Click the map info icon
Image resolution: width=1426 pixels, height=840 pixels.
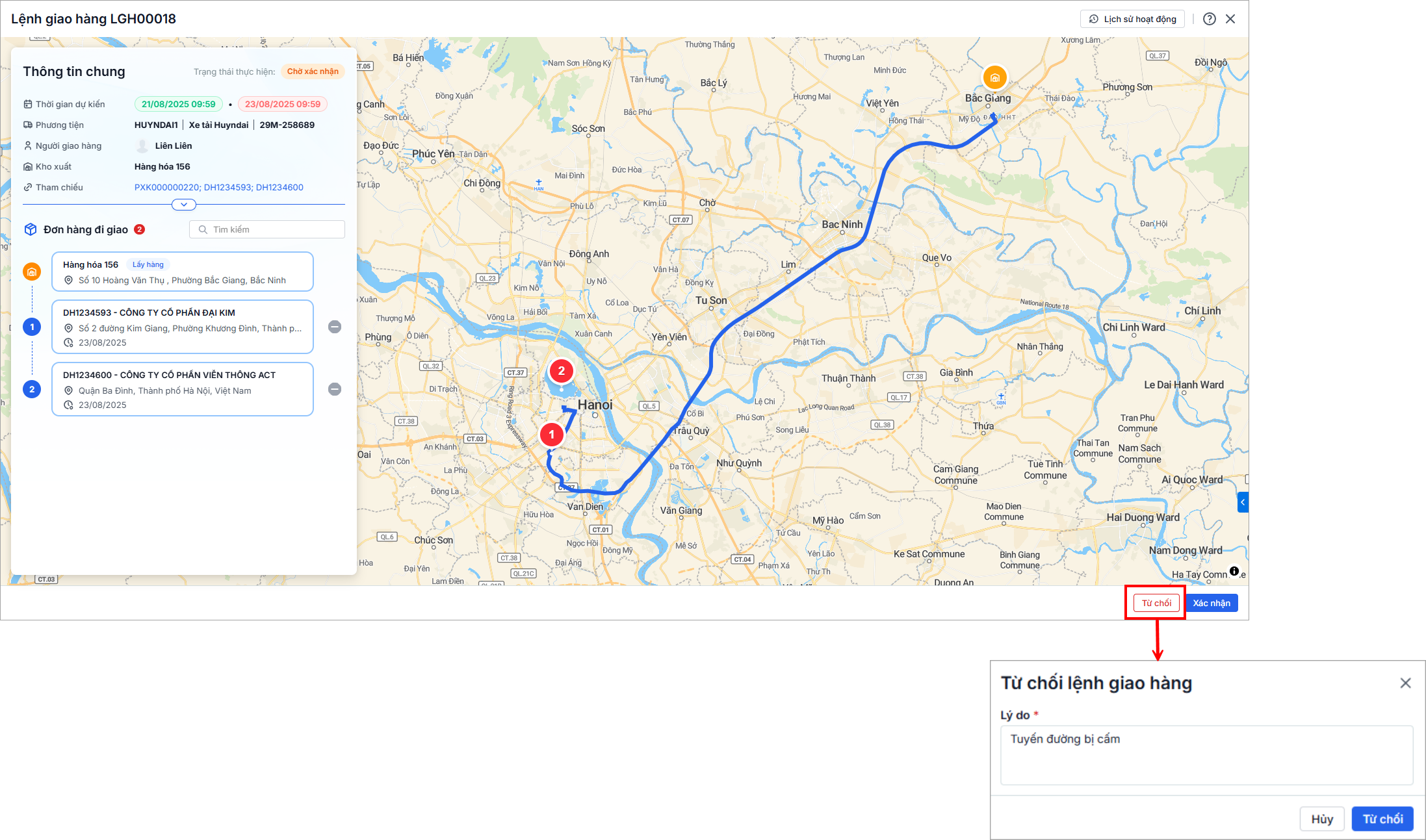1234,571
